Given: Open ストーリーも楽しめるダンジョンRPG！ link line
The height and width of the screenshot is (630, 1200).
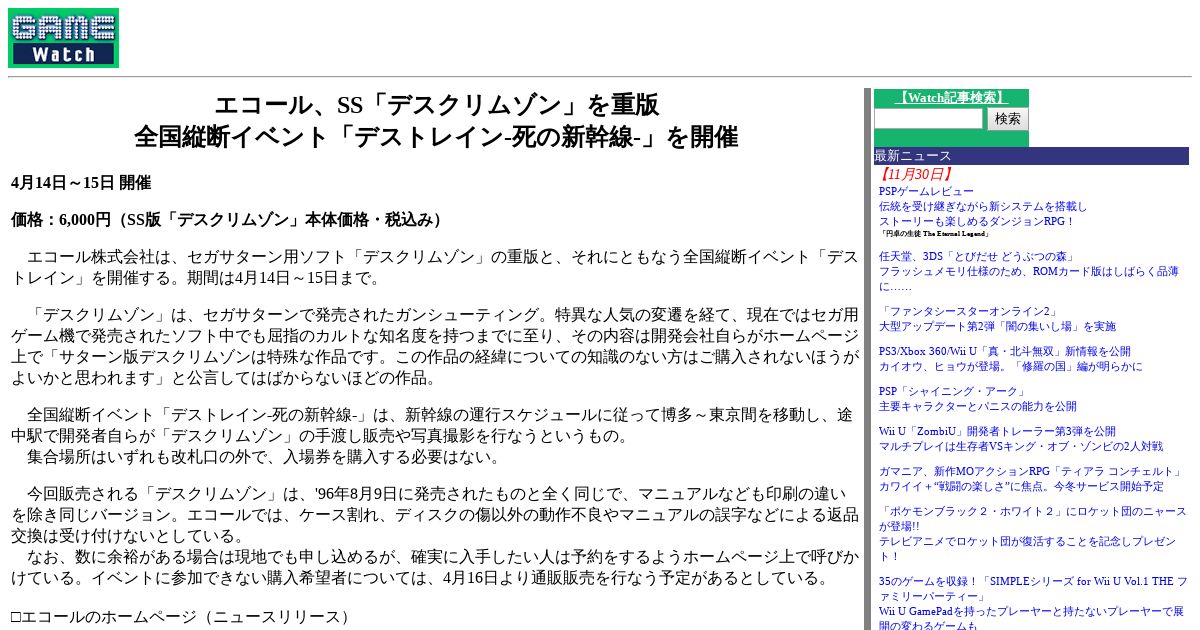Looking at the screenshot, I should click(977, 221).
